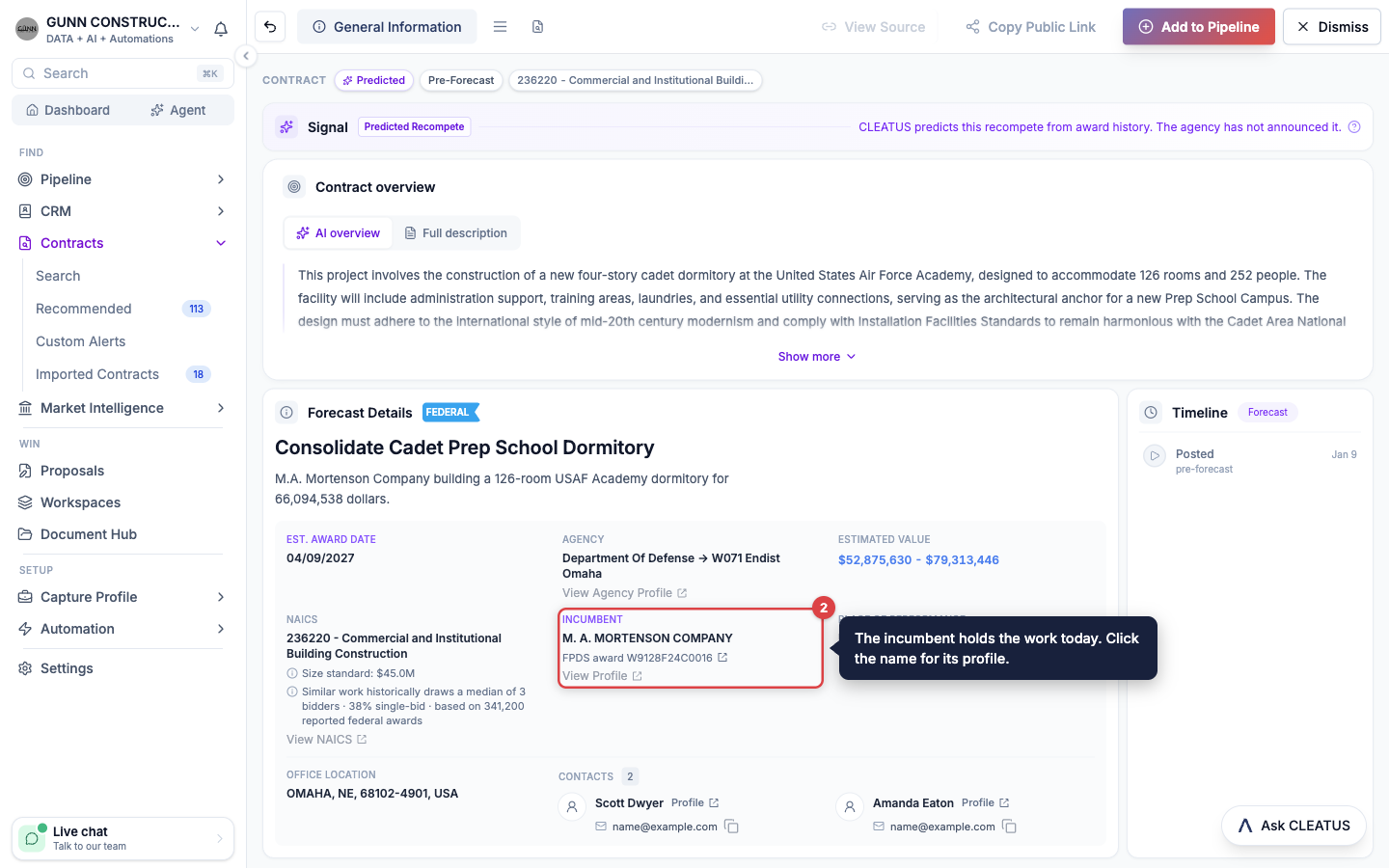This screenshot has height=868, width=1389.
Task: Open View Agency Profile link
Action: pyautogui.click(x=624, y=593)
